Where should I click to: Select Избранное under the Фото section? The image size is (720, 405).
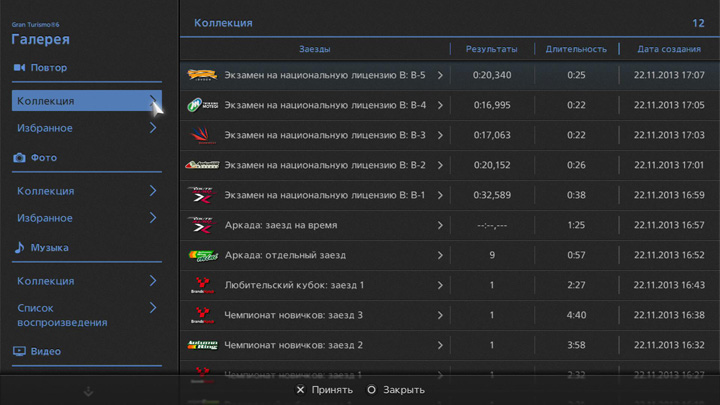tap(45, 218)
